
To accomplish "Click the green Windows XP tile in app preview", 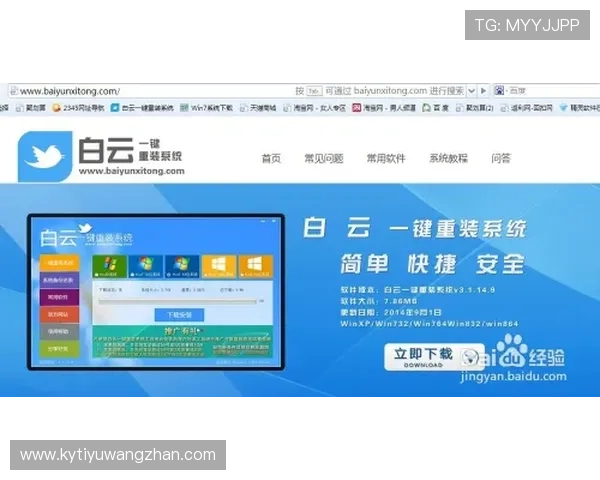I will click(109, 266).
